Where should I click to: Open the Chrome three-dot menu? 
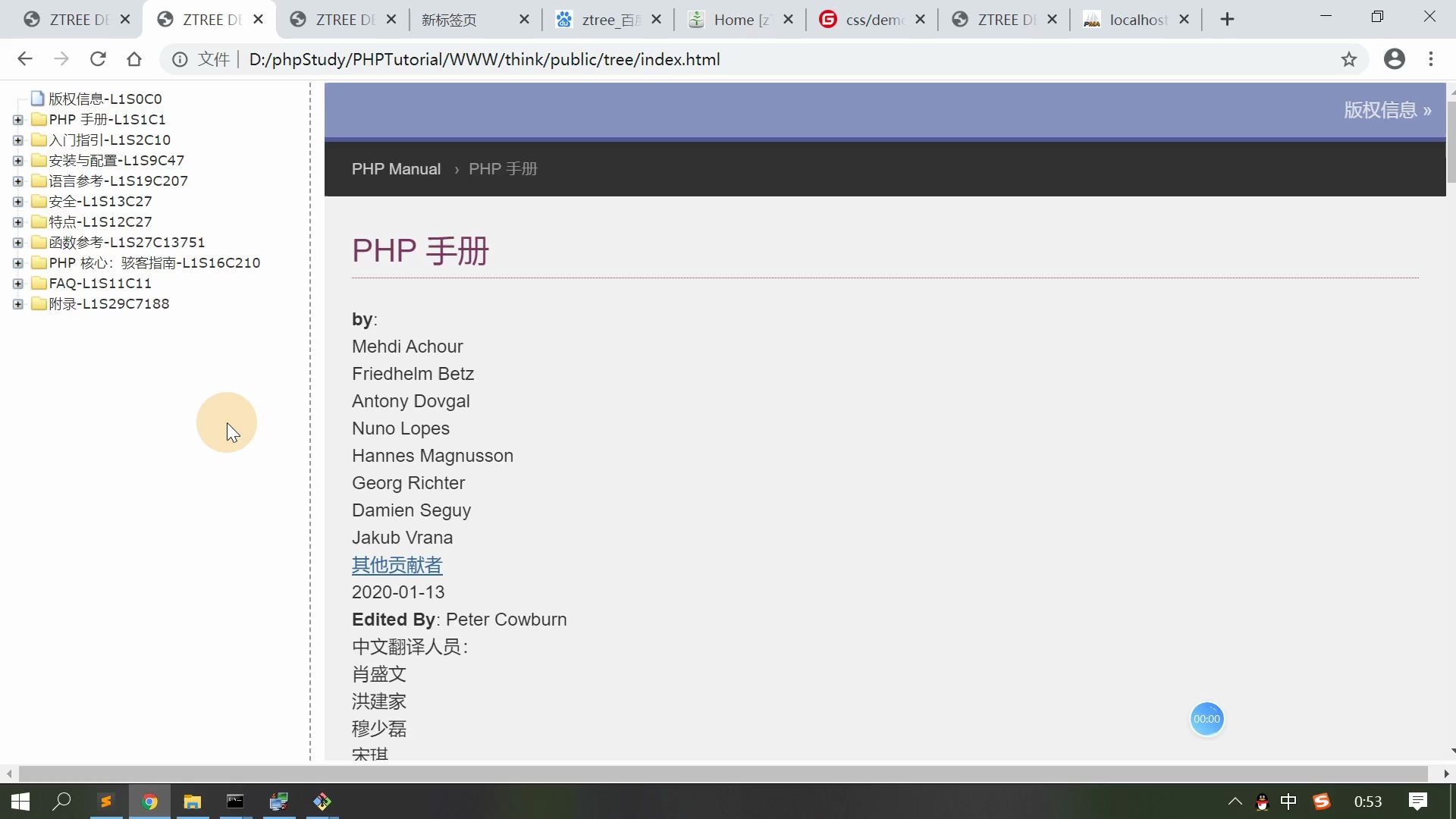point(1432,59)
